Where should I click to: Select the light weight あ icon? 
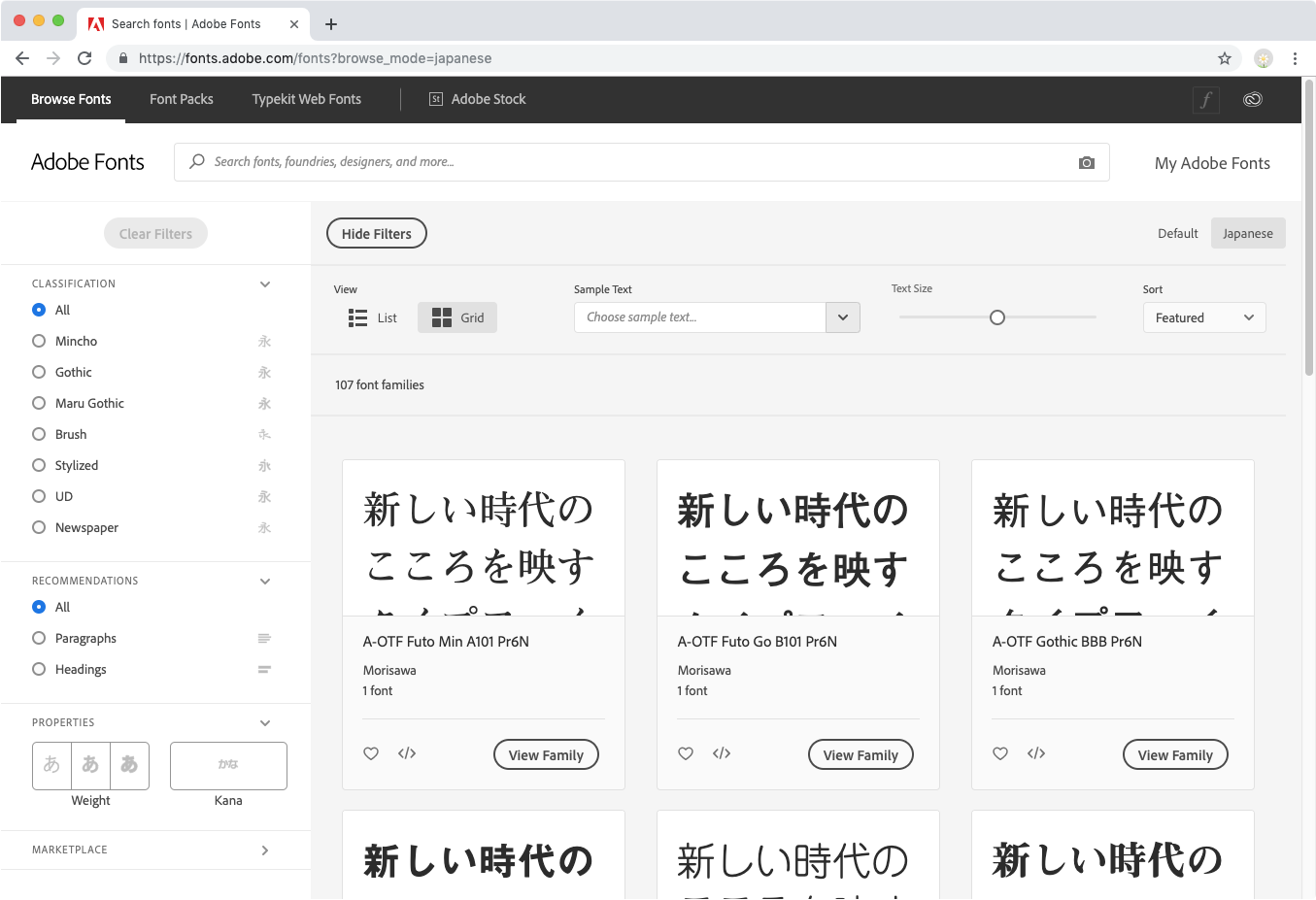tap(51, 765)
